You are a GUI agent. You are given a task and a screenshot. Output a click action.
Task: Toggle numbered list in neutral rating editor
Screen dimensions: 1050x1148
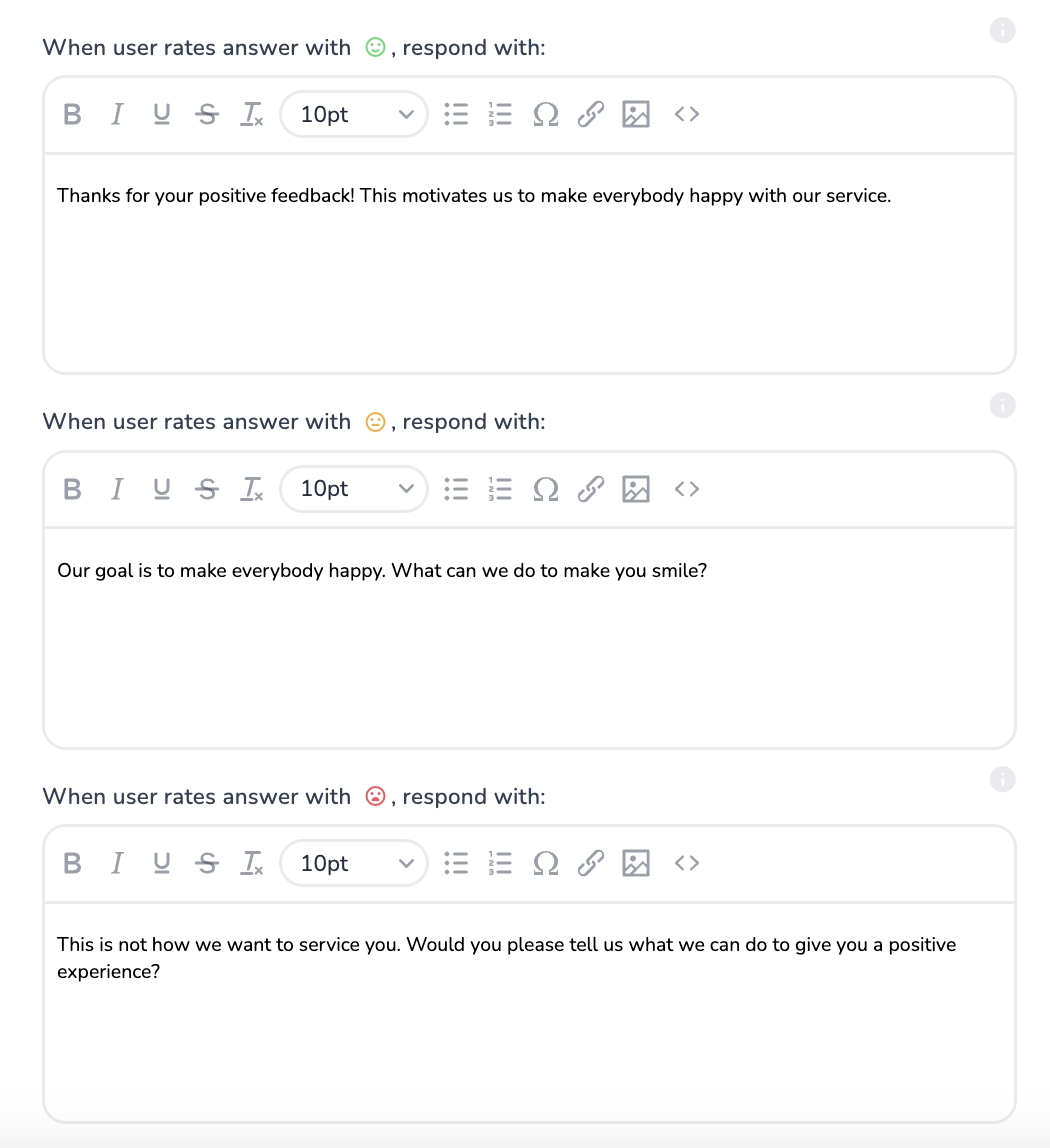[500, 489]
